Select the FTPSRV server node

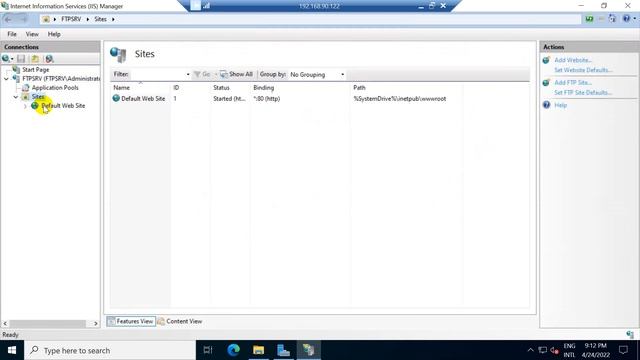tap(61, 78)
